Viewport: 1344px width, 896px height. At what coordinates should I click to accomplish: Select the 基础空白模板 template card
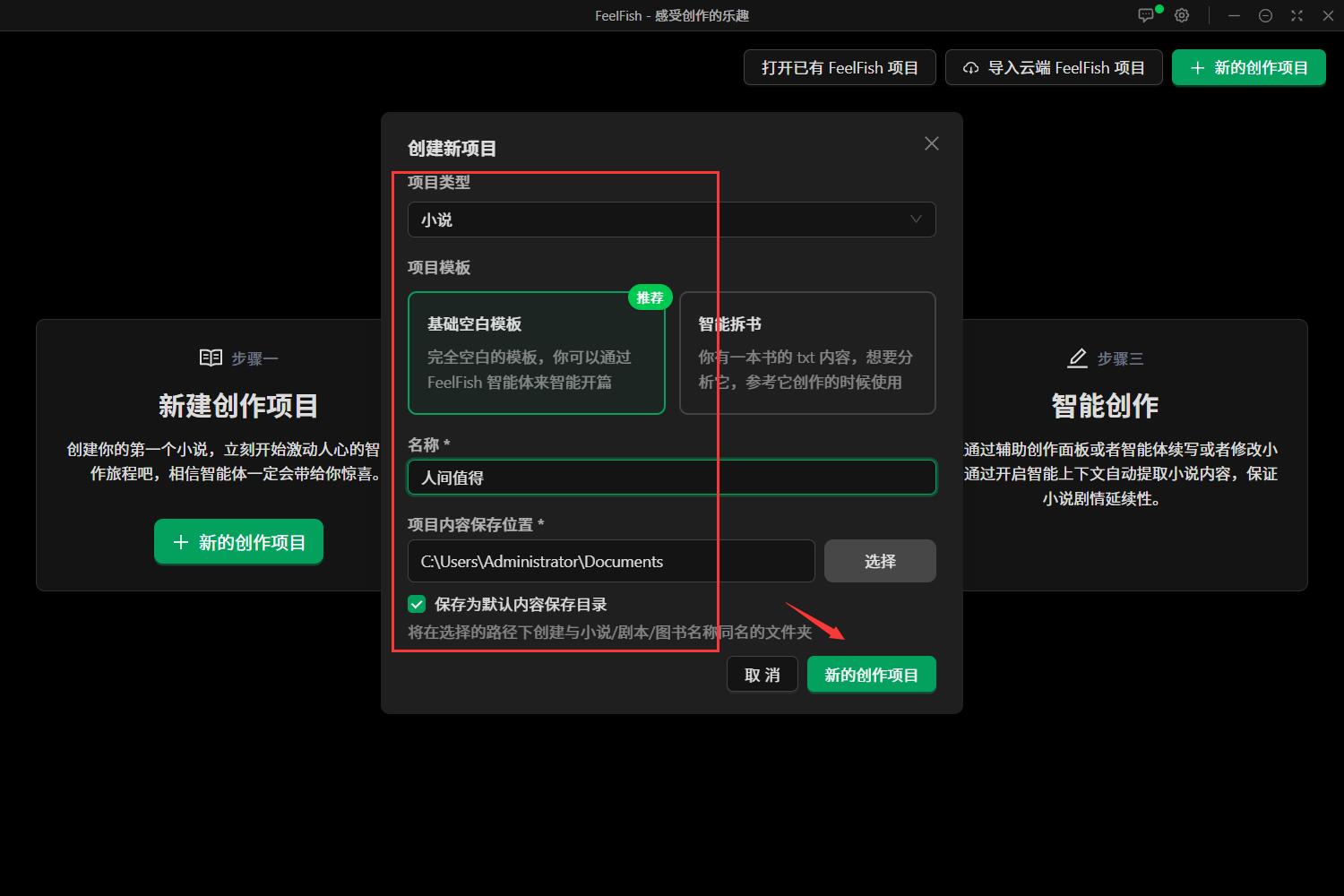pos(537,353)
